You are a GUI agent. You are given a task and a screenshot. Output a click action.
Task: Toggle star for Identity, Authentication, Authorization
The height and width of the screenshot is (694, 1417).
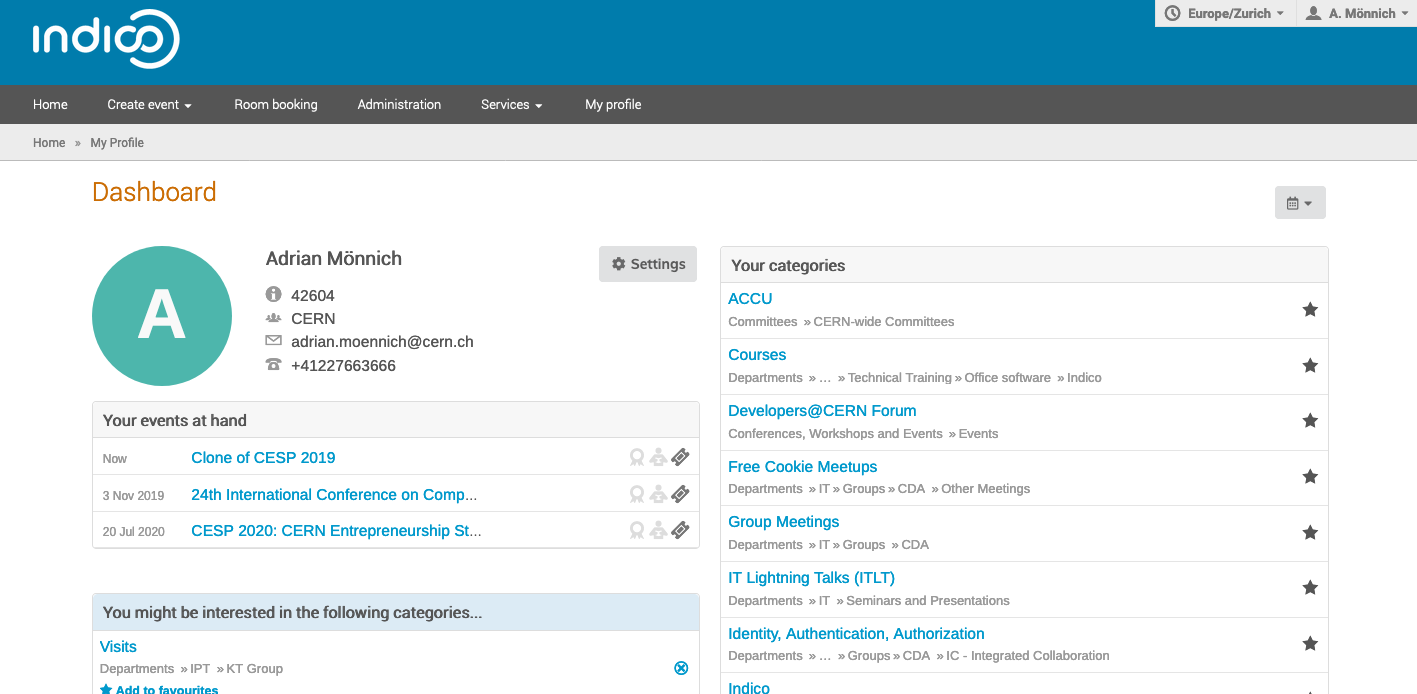pos(1310,644)
